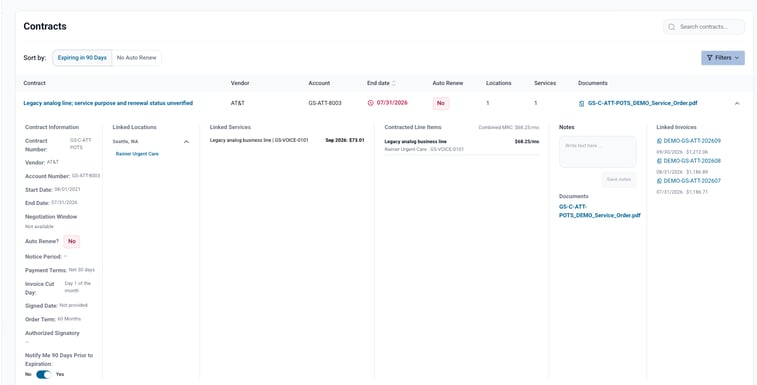Click the End date column header
This screenshot has width=757, height=385.
[x=378, y=83]
